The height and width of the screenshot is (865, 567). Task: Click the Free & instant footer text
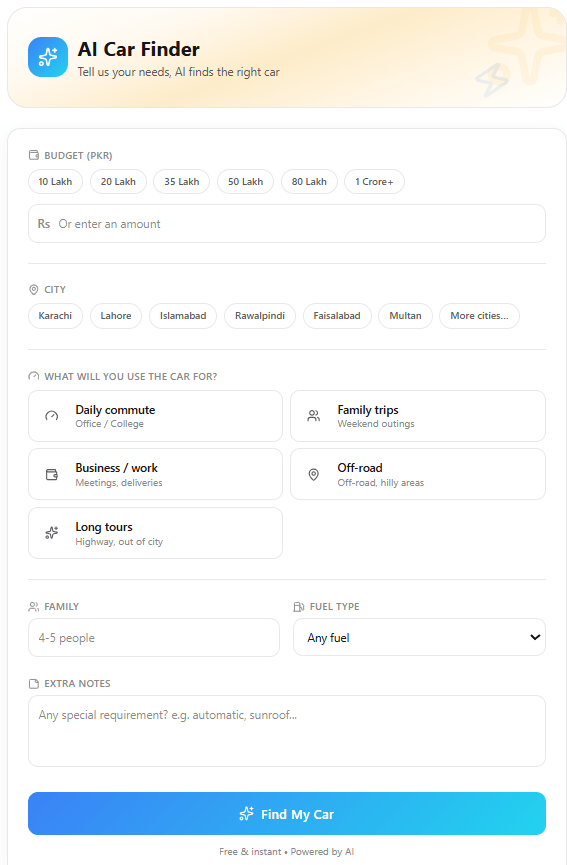pos(287,851)
